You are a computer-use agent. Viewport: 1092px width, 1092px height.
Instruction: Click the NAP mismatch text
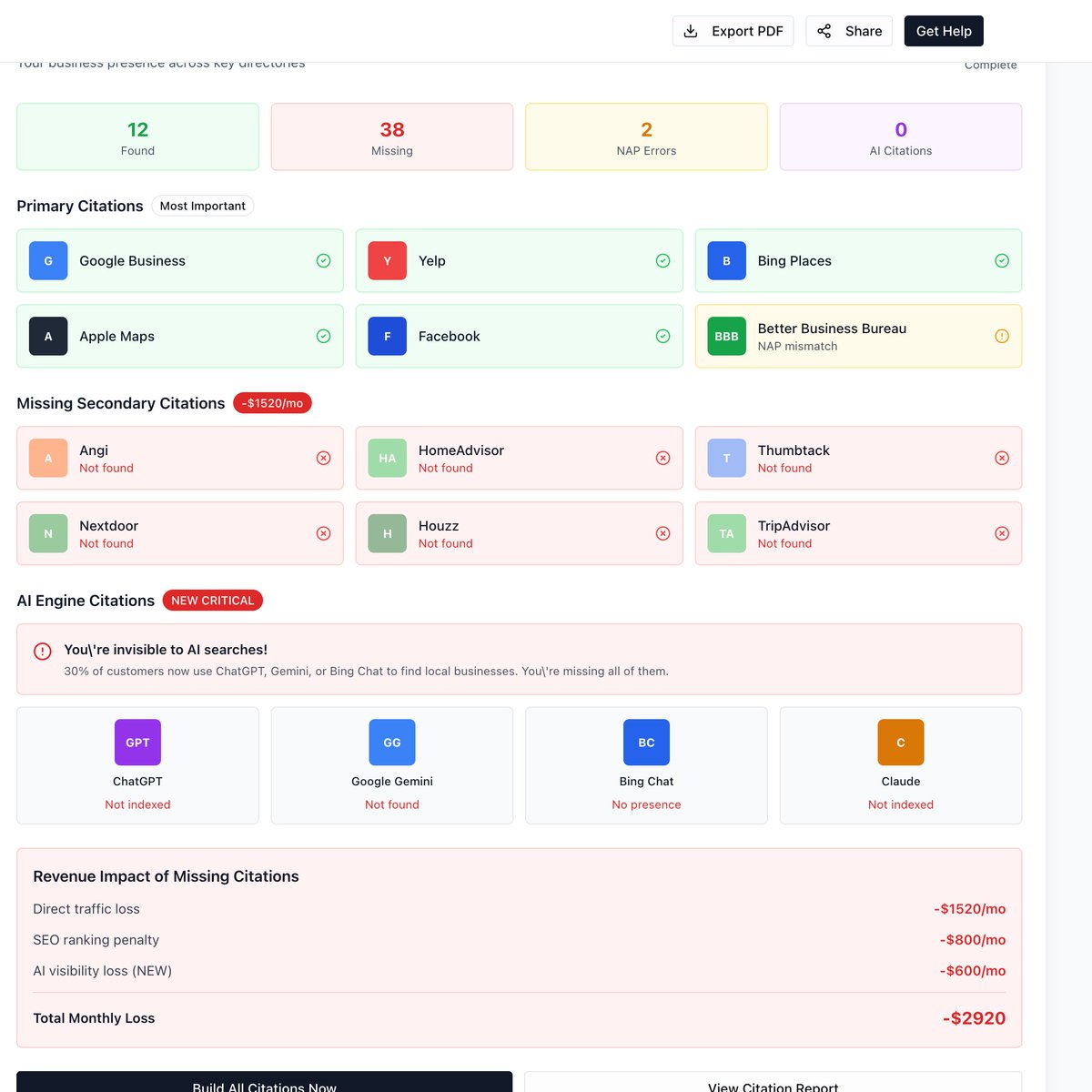[797, 346]
